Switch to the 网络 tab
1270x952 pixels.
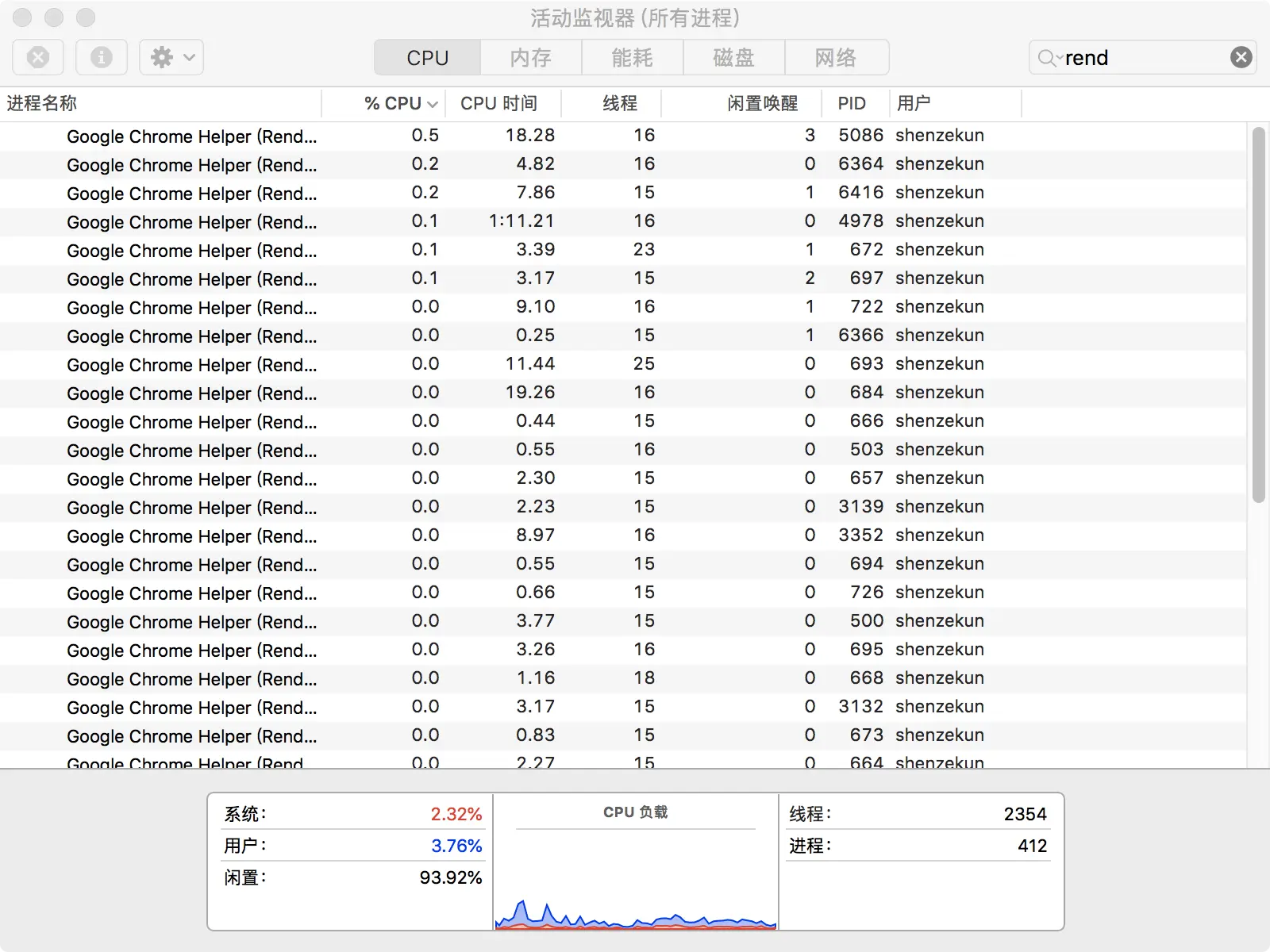837,57
